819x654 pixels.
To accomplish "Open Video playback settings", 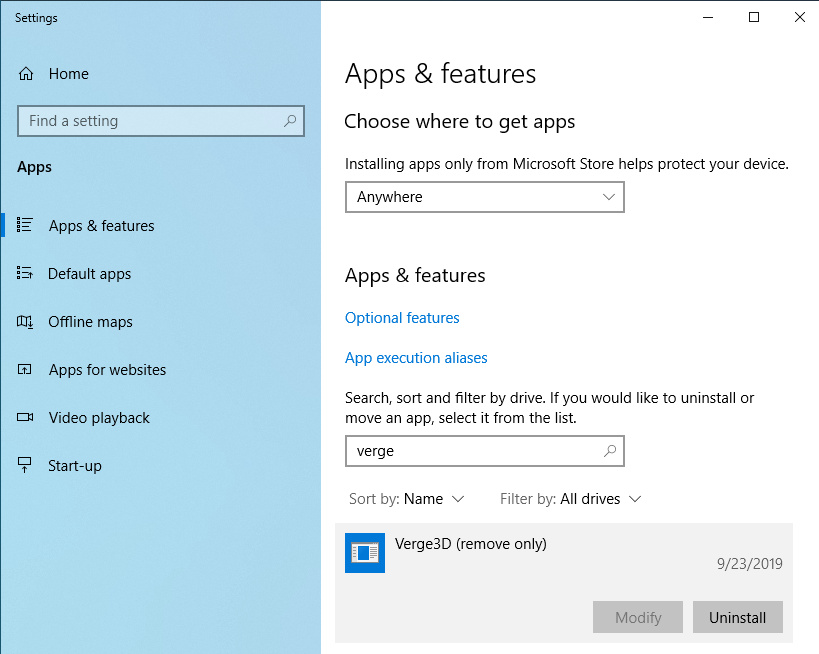I will 99,418.
